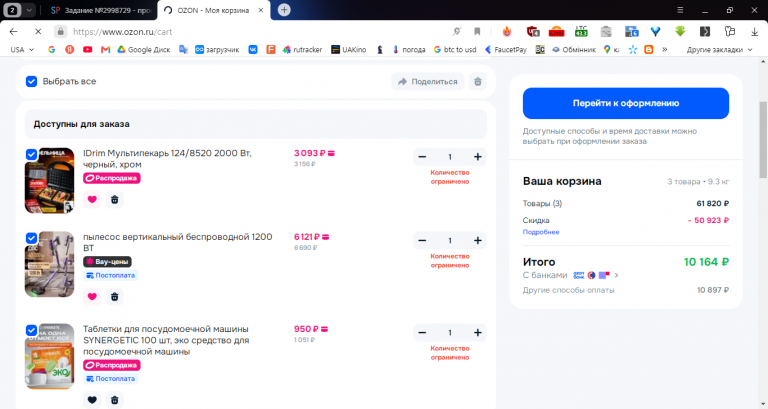The height and width of the screenshot is (409, 768).
Task: Open the YouTube bookmark icon
Action: coord(88,49)
